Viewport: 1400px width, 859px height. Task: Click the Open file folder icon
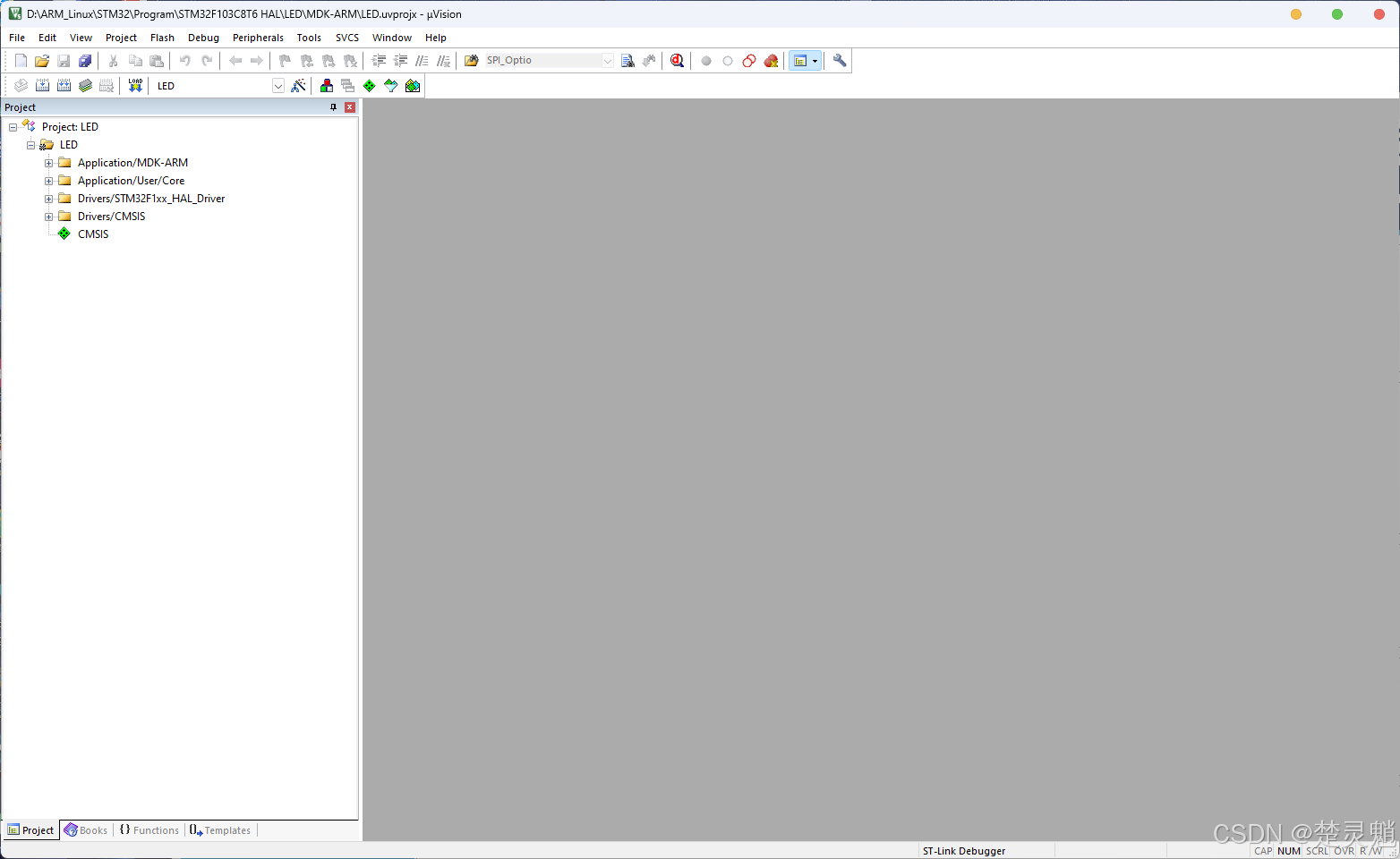coord(42,61)
